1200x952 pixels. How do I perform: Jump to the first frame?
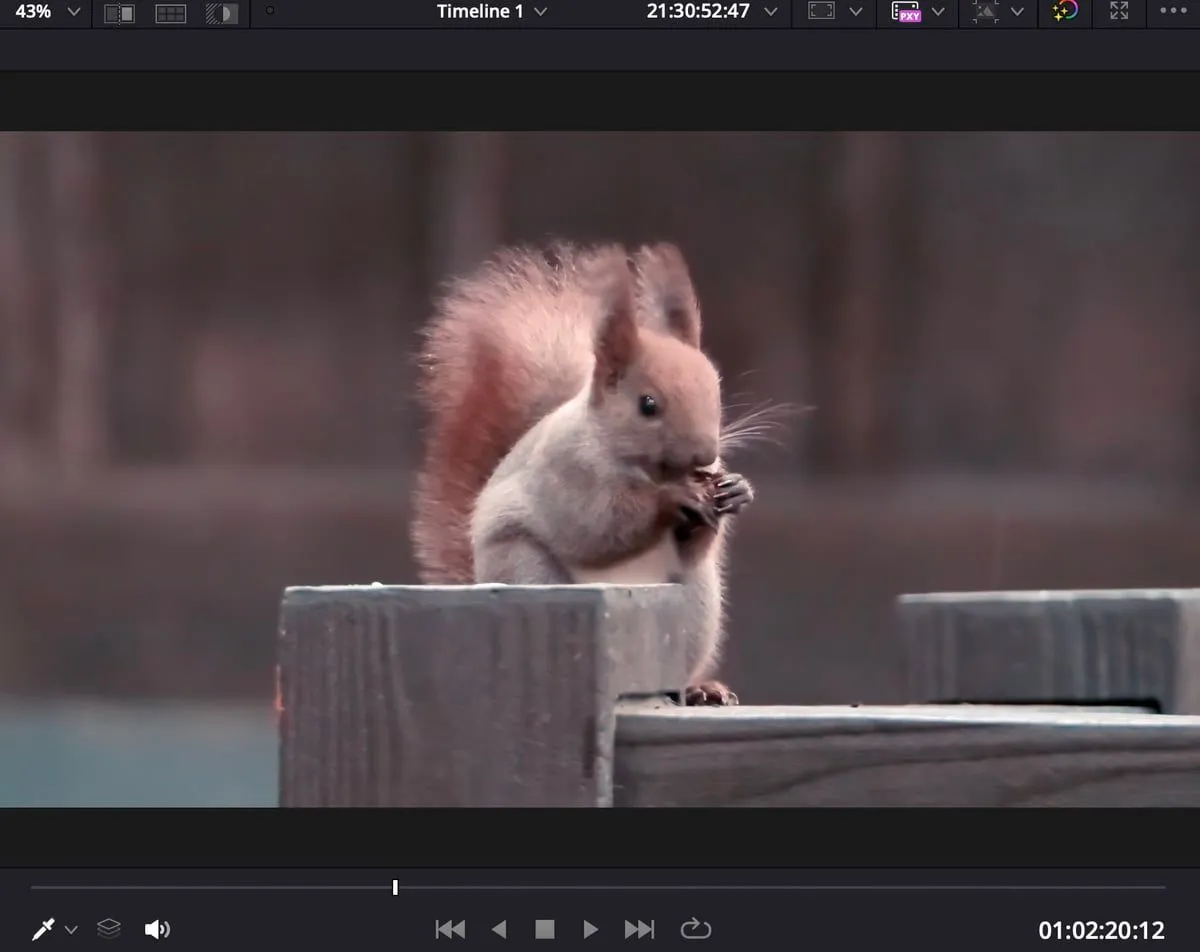pyautogui.click(x=450, y=929)
